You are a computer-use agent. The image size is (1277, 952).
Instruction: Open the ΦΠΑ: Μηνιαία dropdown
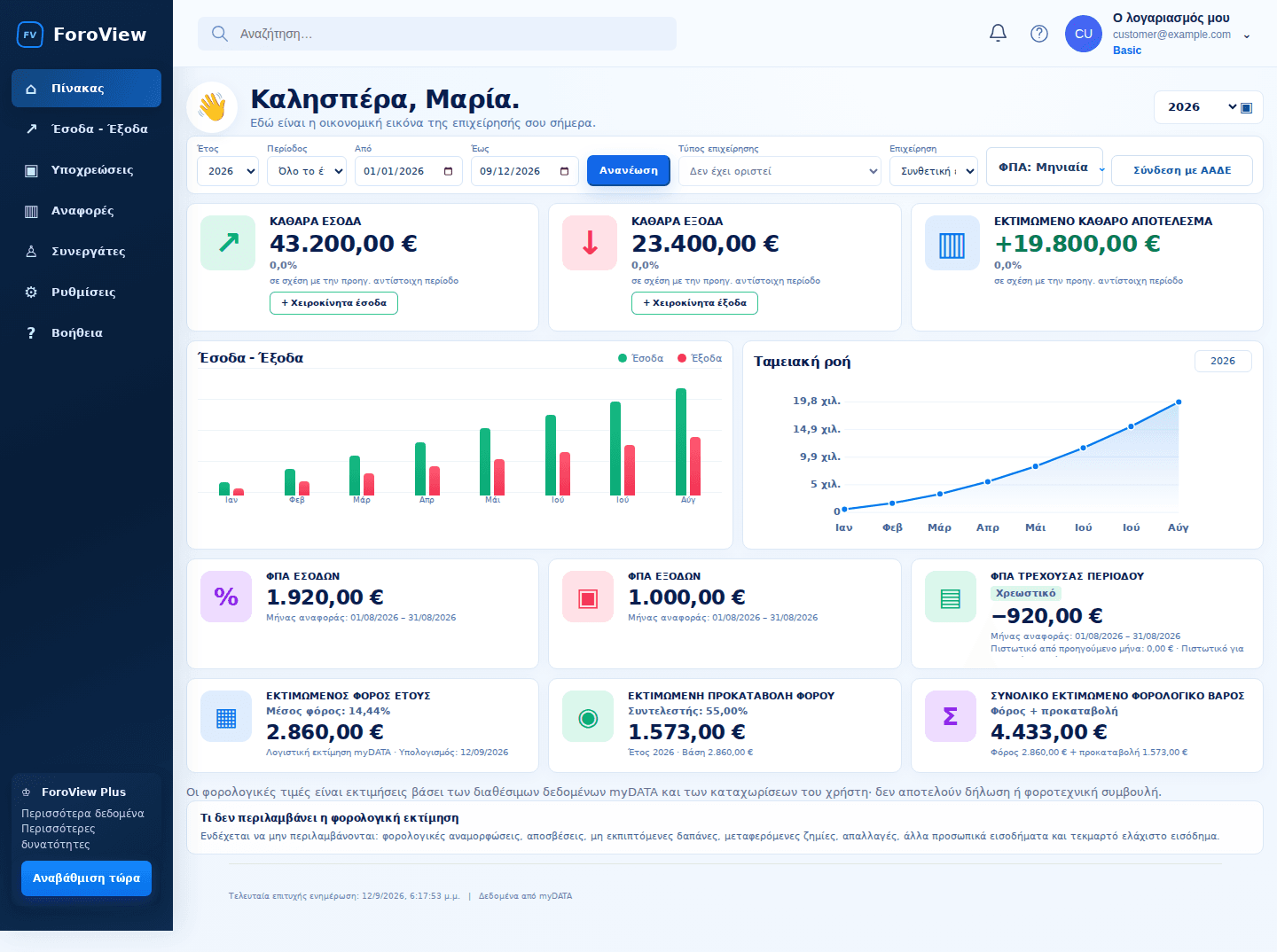click(x=1045, y=167)
